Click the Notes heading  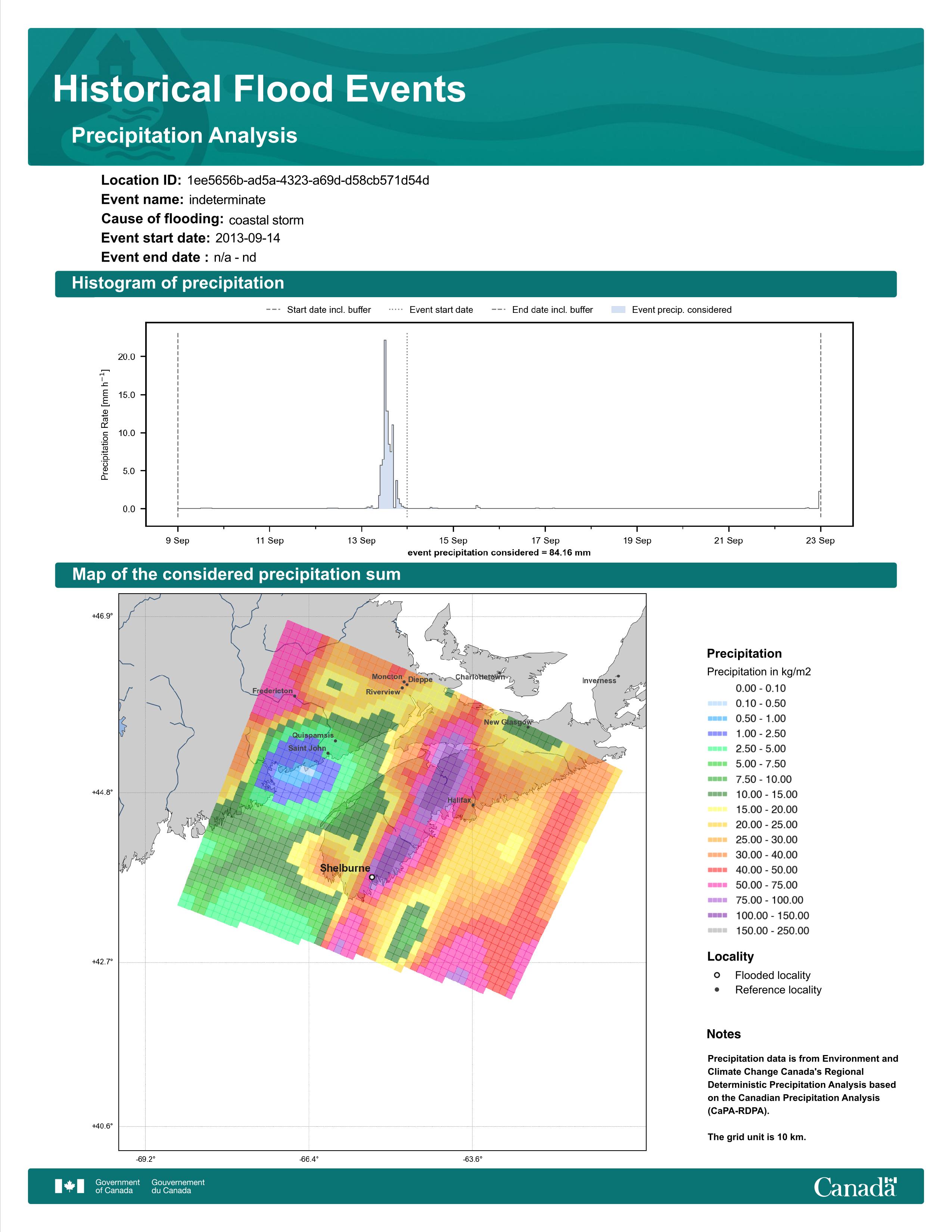pos(724,1034)
